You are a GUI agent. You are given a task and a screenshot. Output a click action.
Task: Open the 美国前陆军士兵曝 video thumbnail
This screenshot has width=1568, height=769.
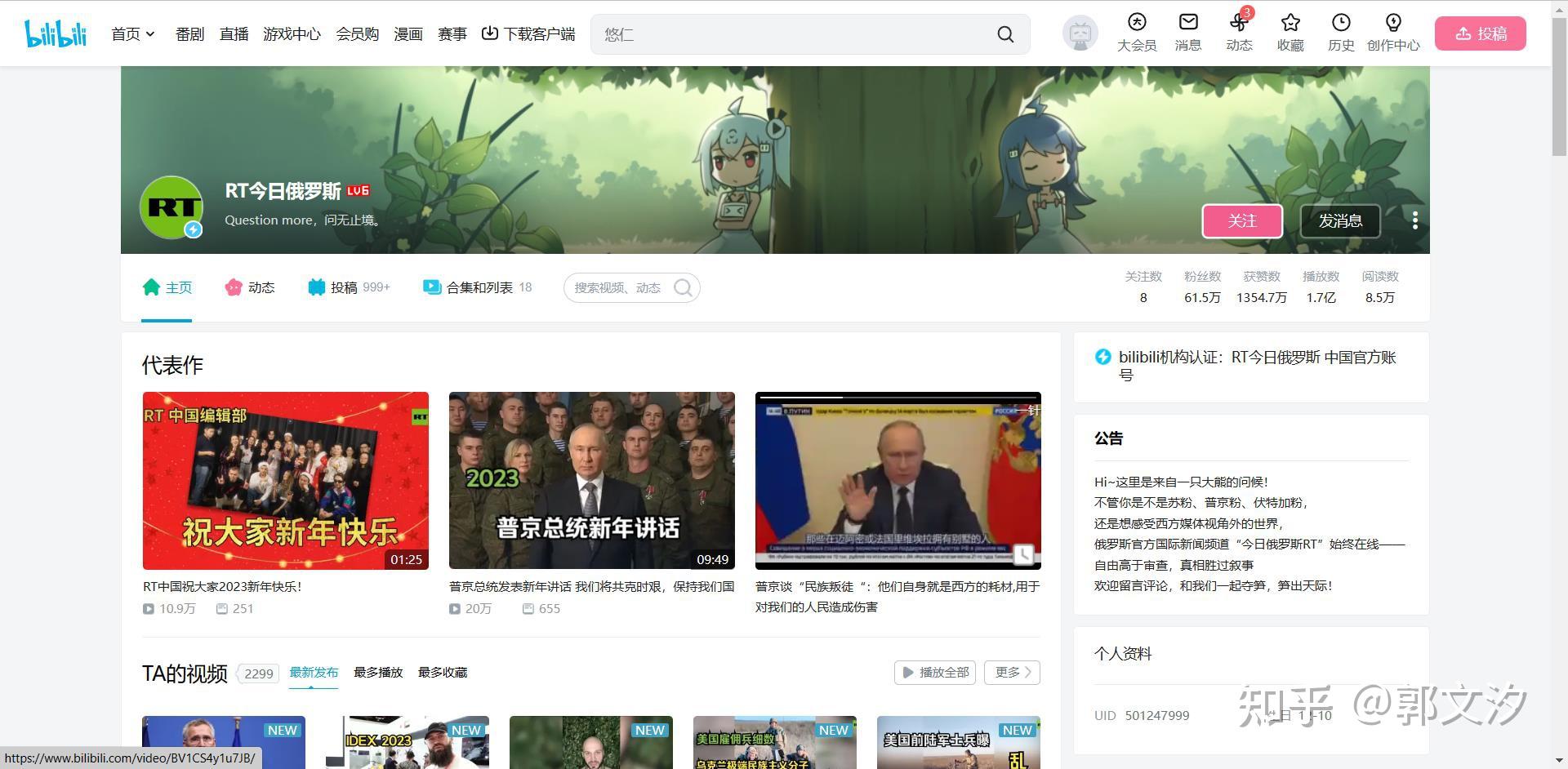(959, 742)
